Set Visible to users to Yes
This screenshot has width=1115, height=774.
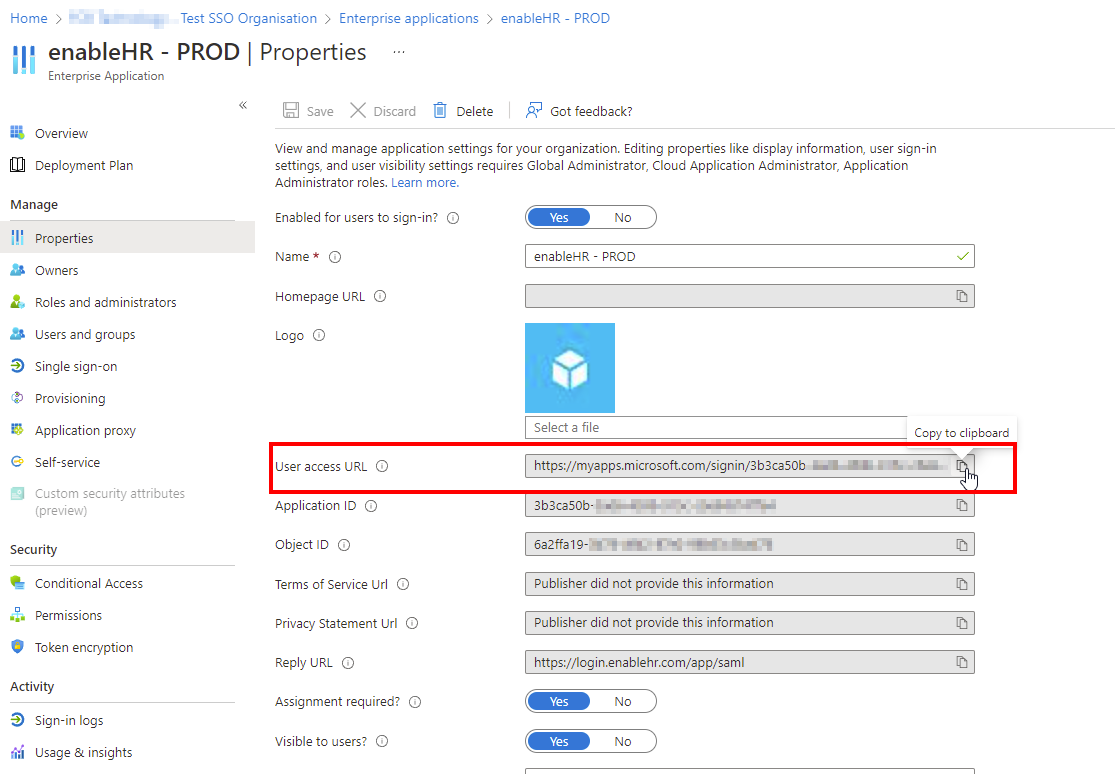click(x=558, y=741)
